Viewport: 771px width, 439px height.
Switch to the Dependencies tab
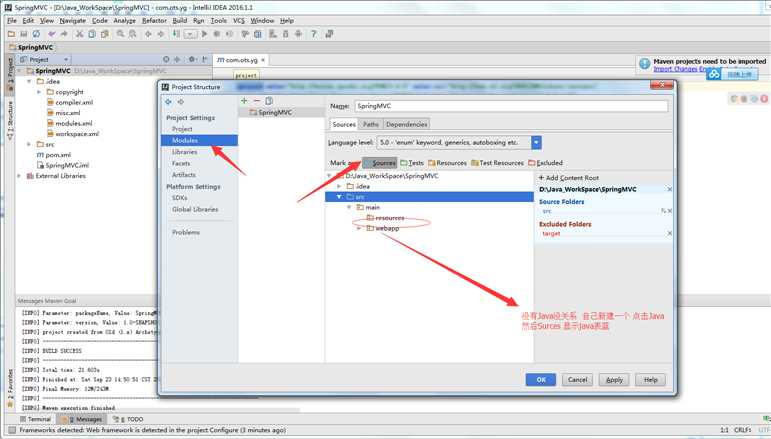(406, 124)
